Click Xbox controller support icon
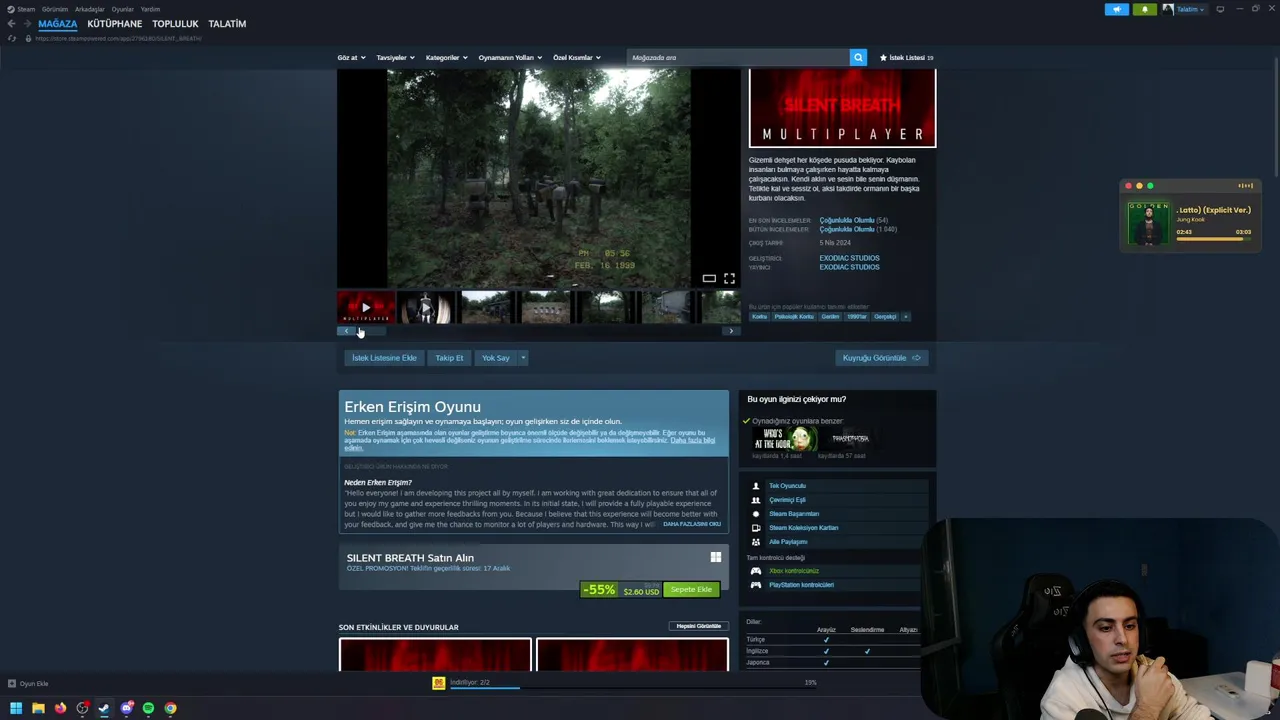The width and height of the screenshot is (1280, 720). tap(756, 571)
